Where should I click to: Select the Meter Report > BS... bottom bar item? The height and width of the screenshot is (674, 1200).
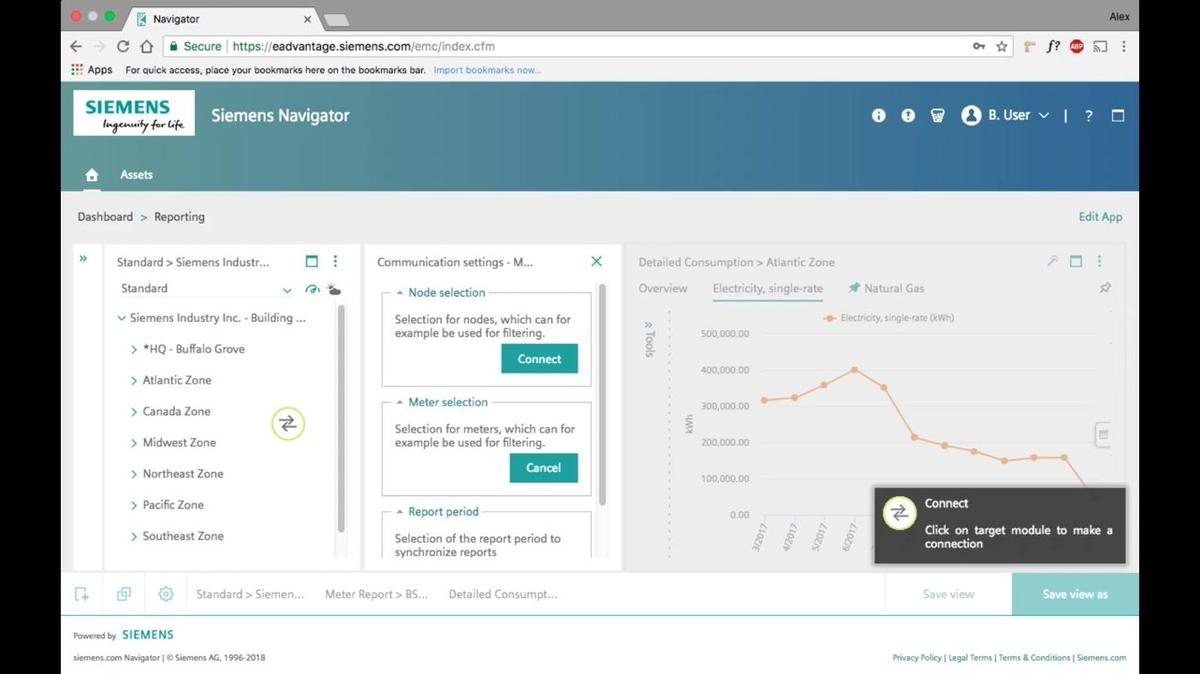tap(376, 594)
